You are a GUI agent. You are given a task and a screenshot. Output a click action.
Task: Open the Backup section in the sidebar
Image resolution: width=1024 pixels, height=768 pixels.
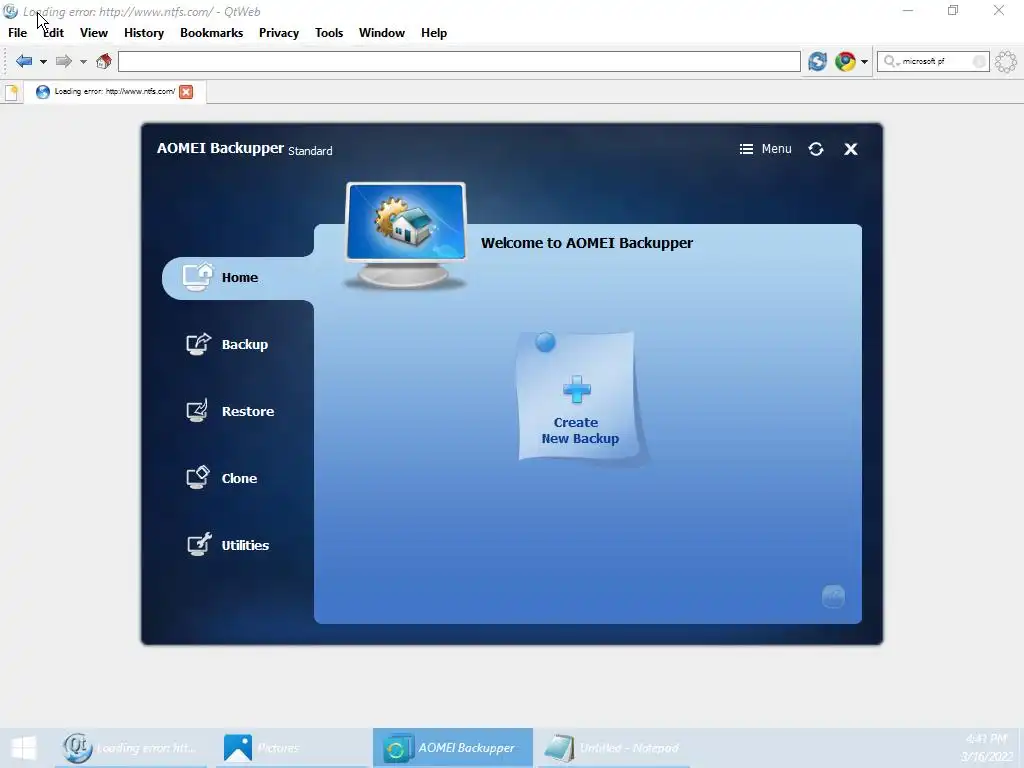[227, 345]
